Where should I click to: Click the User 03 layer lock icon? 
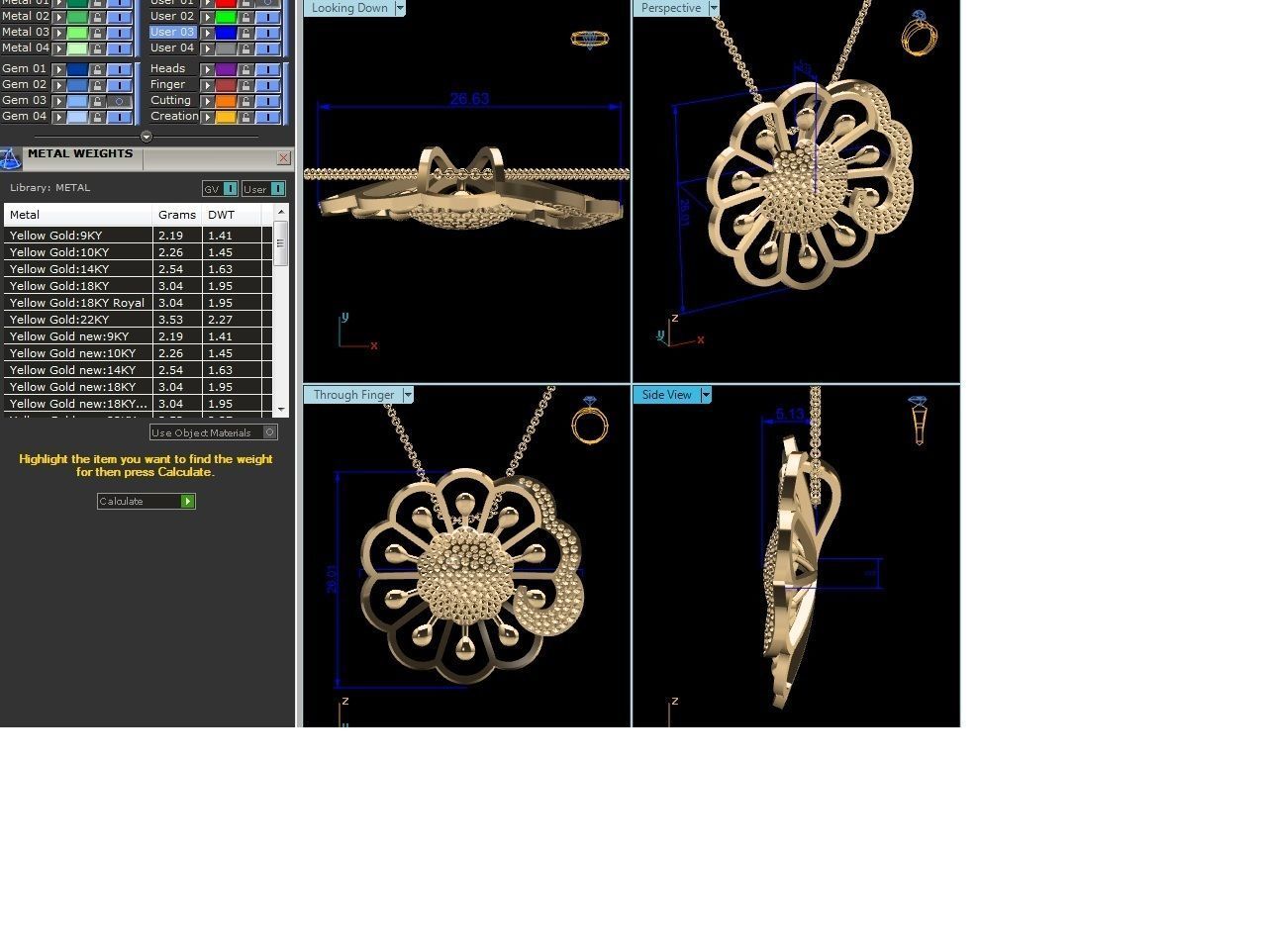coord(246,33)
